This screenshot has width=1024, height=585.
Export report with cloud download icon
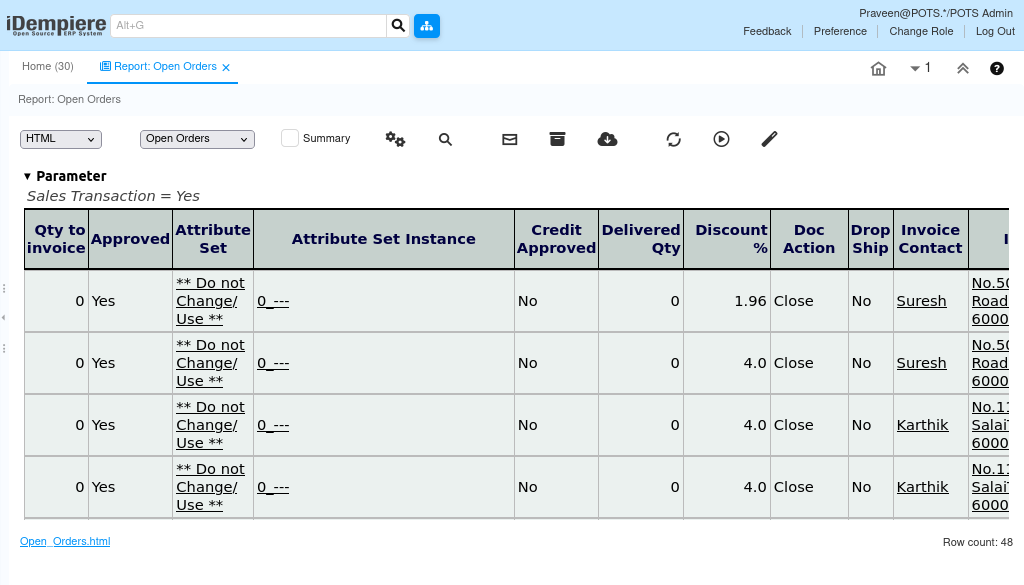coord(607,139)
